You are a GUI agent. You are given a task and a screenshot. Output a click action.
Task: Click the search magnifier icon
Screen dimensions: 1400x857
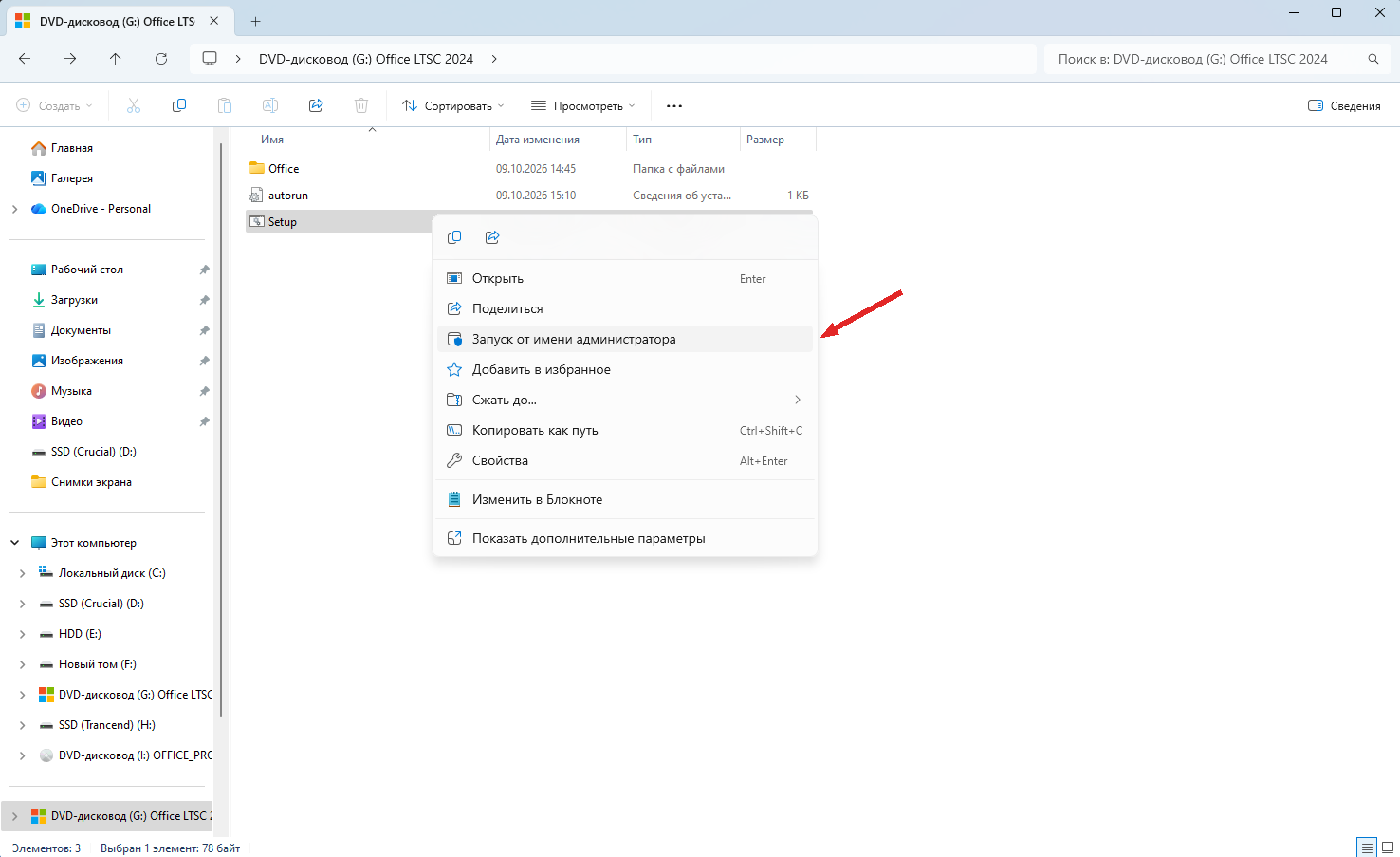[x=1373, y=59]
